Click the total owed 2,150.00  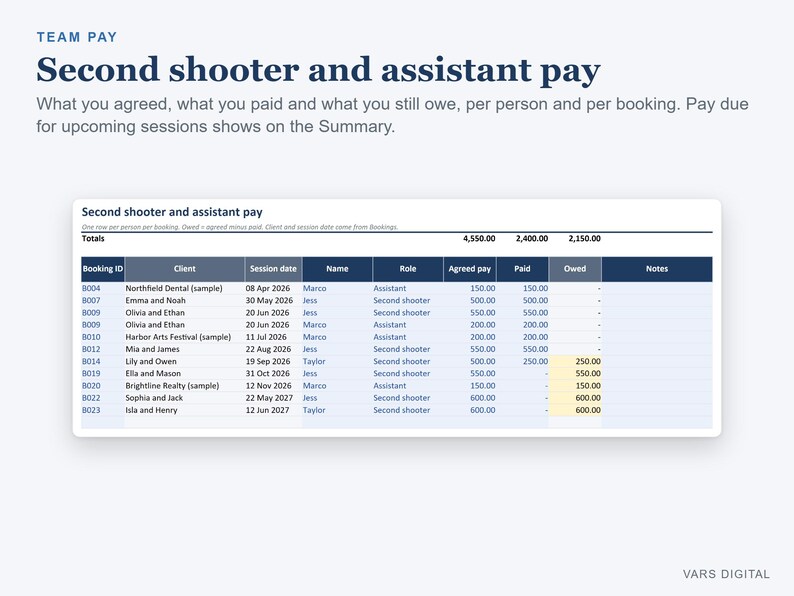tap(584, 239)
